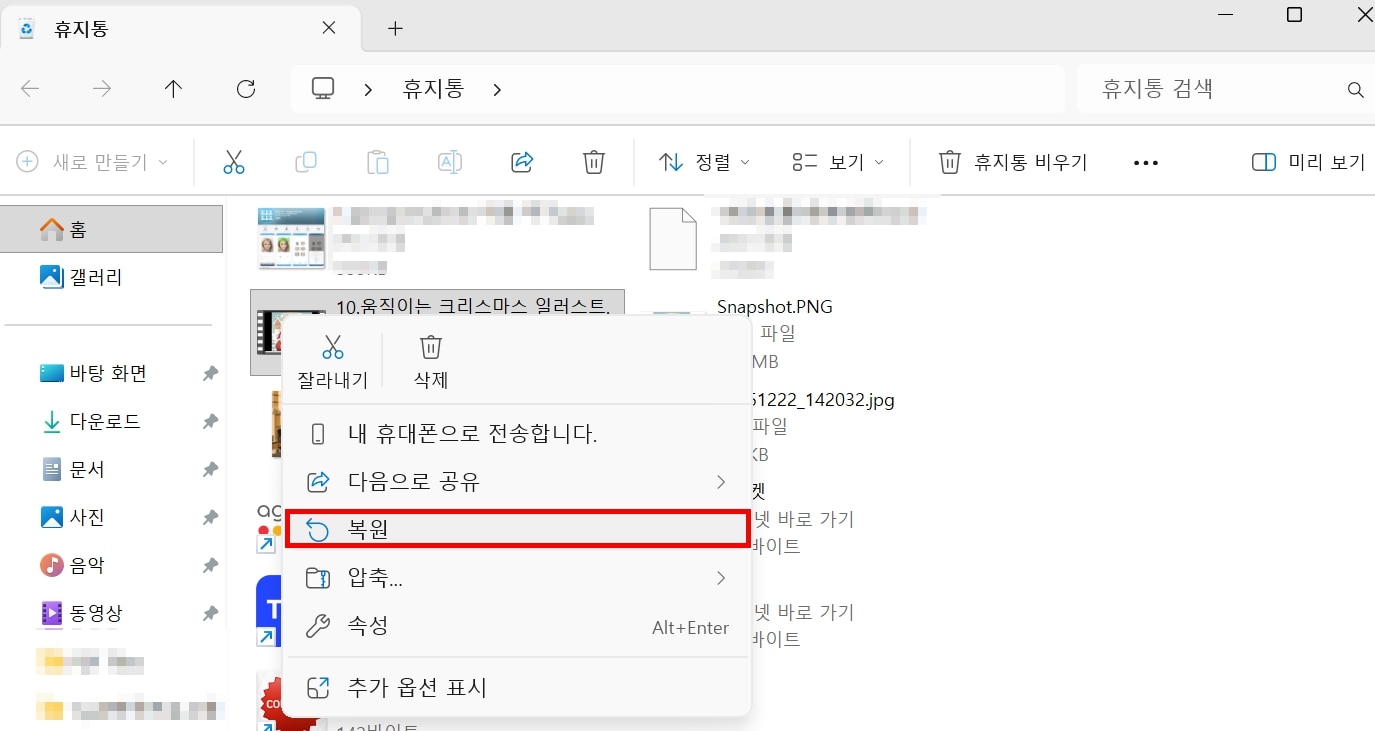This screenshot has width=1375, height=731.
Task: Select the 휴지통 tab title
Action: click(80, 29)
